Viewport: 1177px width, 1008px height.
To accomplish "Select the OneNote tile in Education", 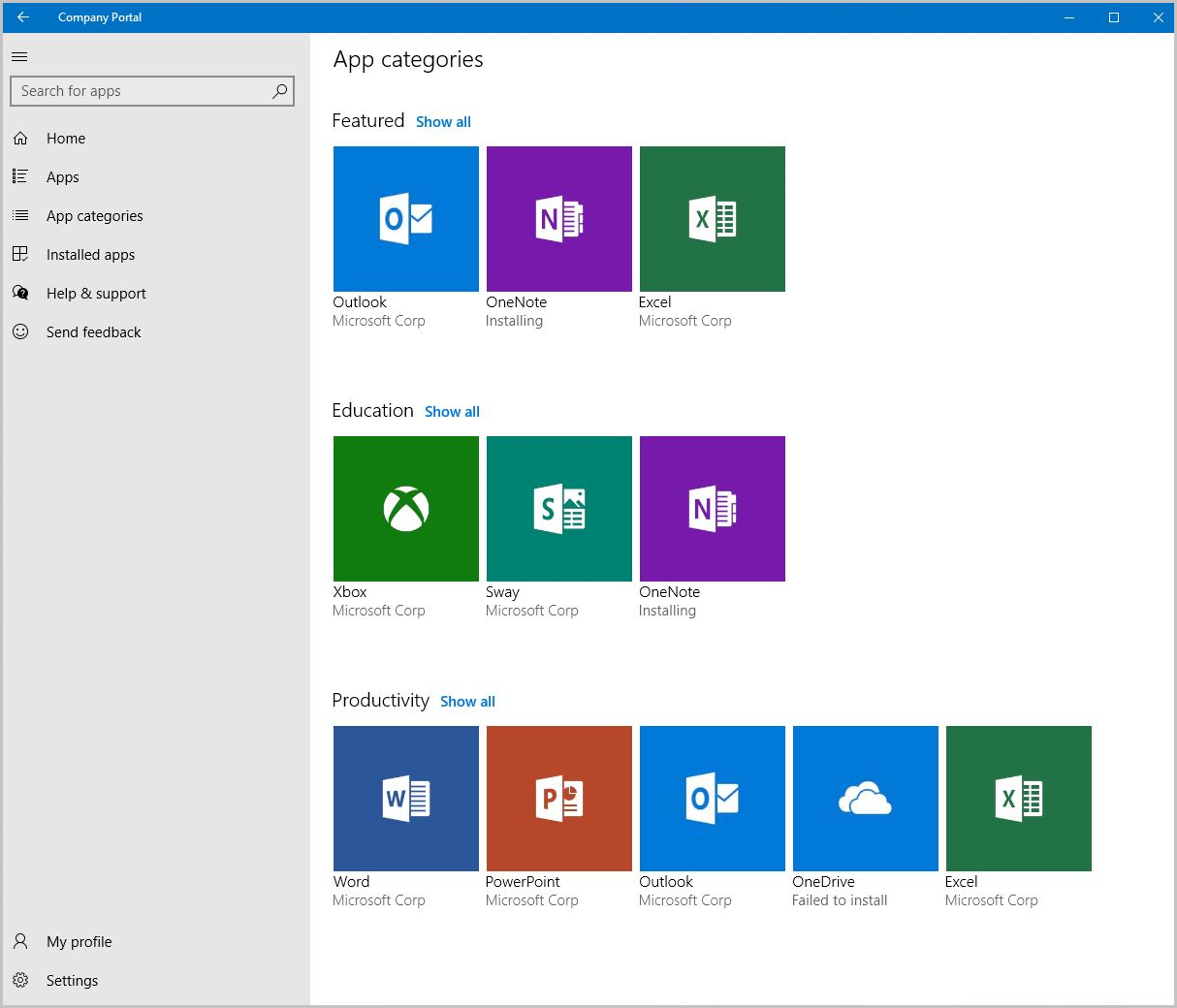I will point(712,509).
